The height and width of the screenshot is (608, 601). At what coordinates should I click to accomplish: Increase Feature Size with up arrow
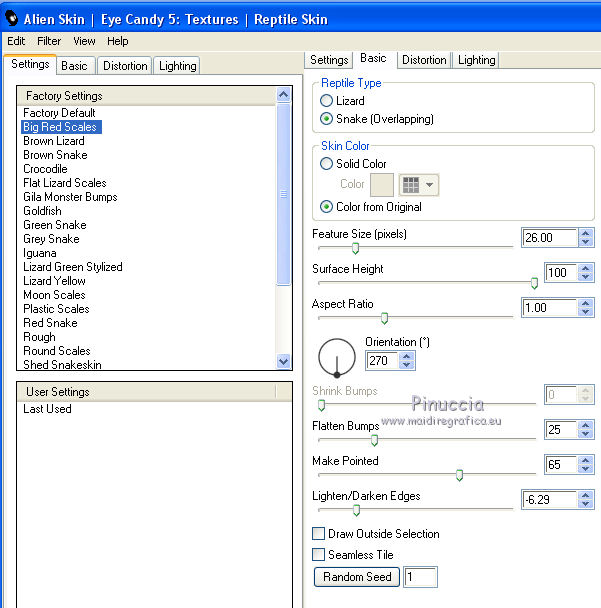pos(586,233)
